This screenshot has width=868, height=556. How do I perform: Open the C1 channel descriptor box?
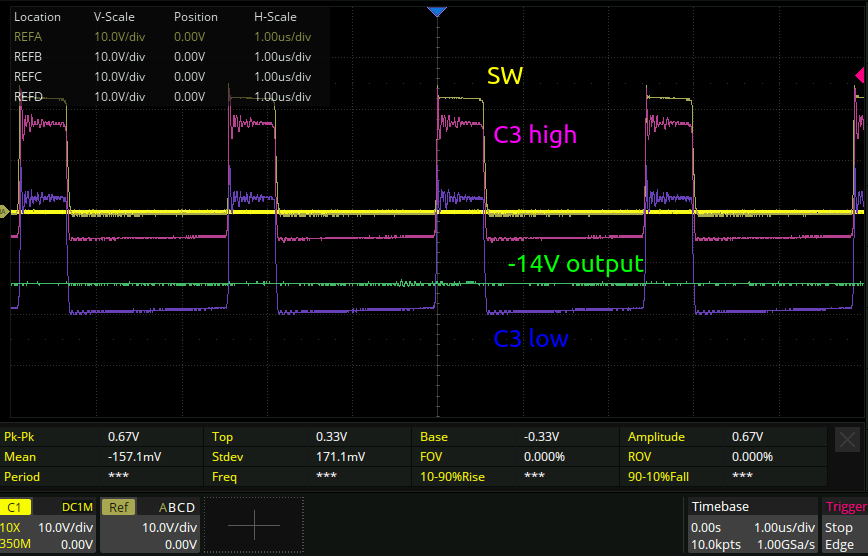[x=48, y=524]
